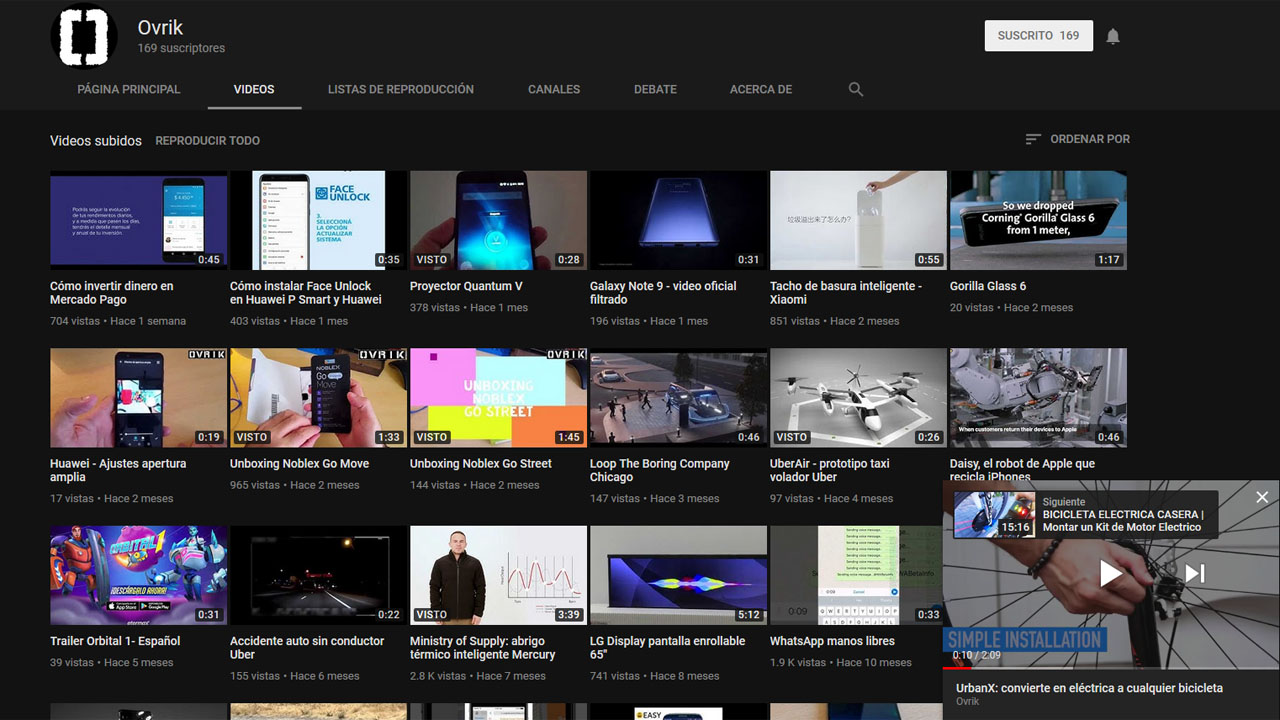This screenshot has width=1280, height=720.
Task: Click the UberAir prototipo taxi volador title
Action: pyautogui.click(x=832, y=471)
